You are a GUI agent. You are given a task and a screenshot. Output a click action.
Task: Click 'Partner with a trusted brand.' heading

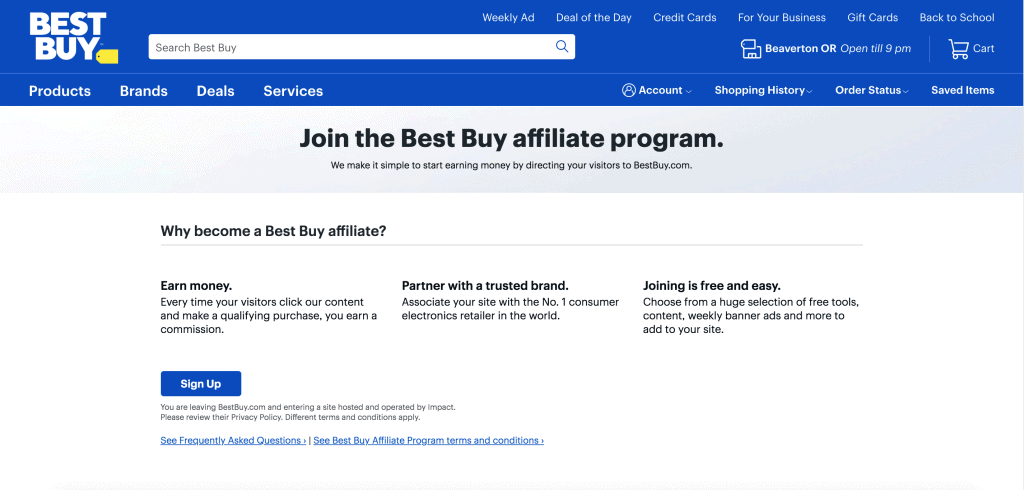pos(485,286)
